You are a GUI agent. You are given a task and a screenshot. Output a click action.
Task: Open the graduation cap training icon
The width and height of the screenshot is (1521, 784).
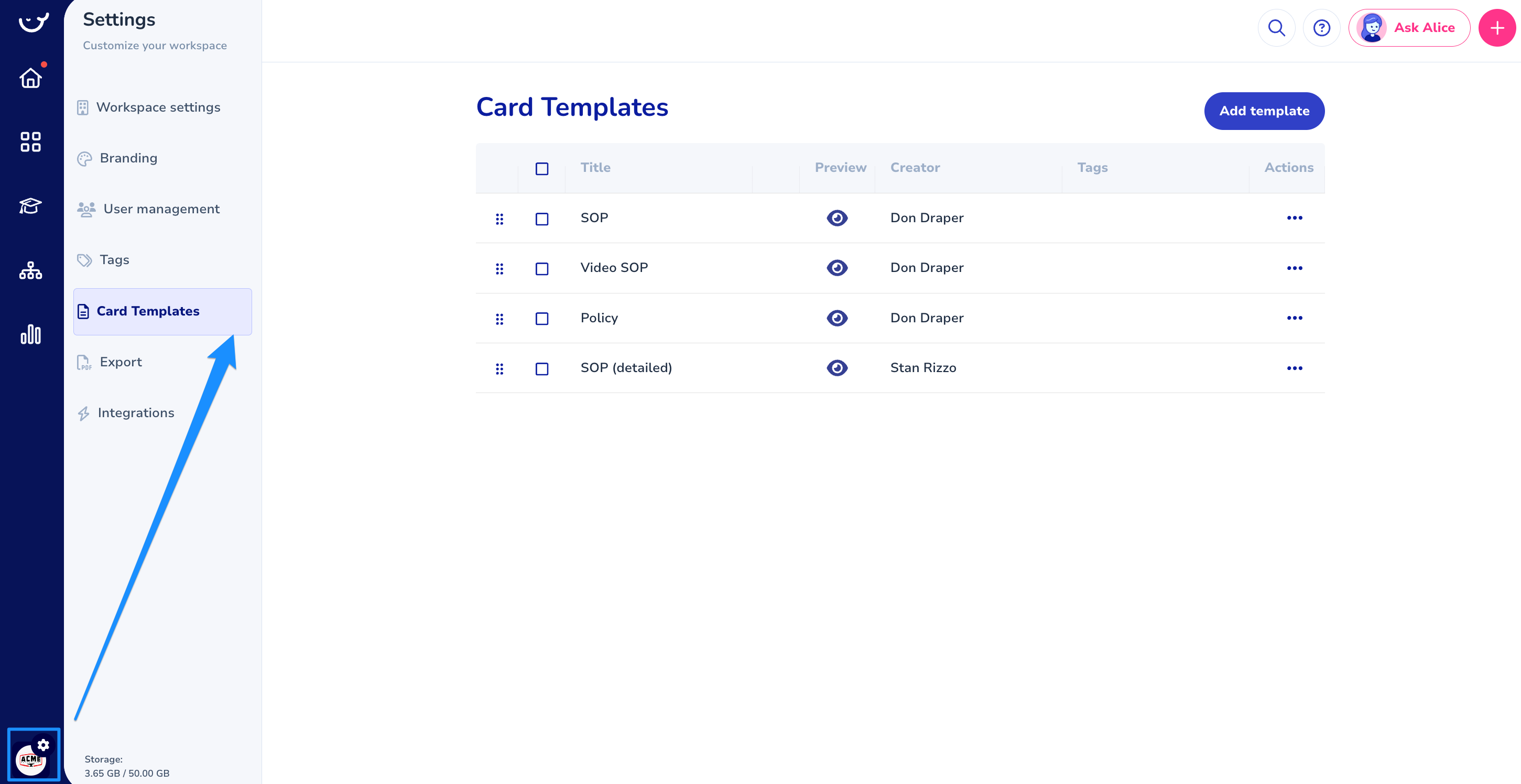coord(31,206)
